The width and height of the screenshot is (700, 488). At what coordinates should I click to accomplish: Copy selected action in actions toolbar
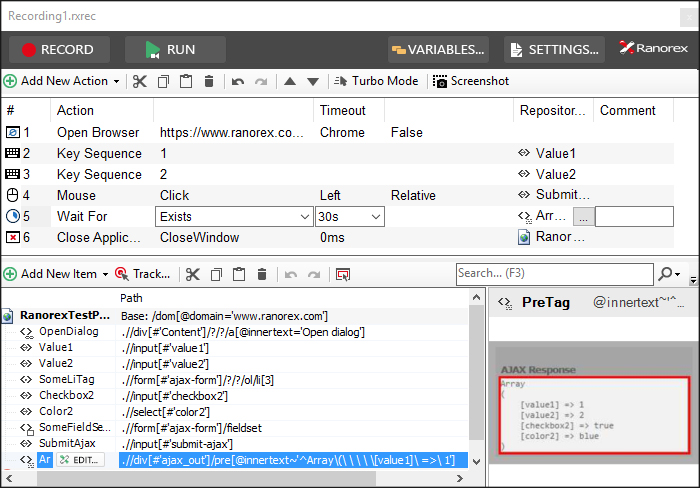[x=163, y=81]
